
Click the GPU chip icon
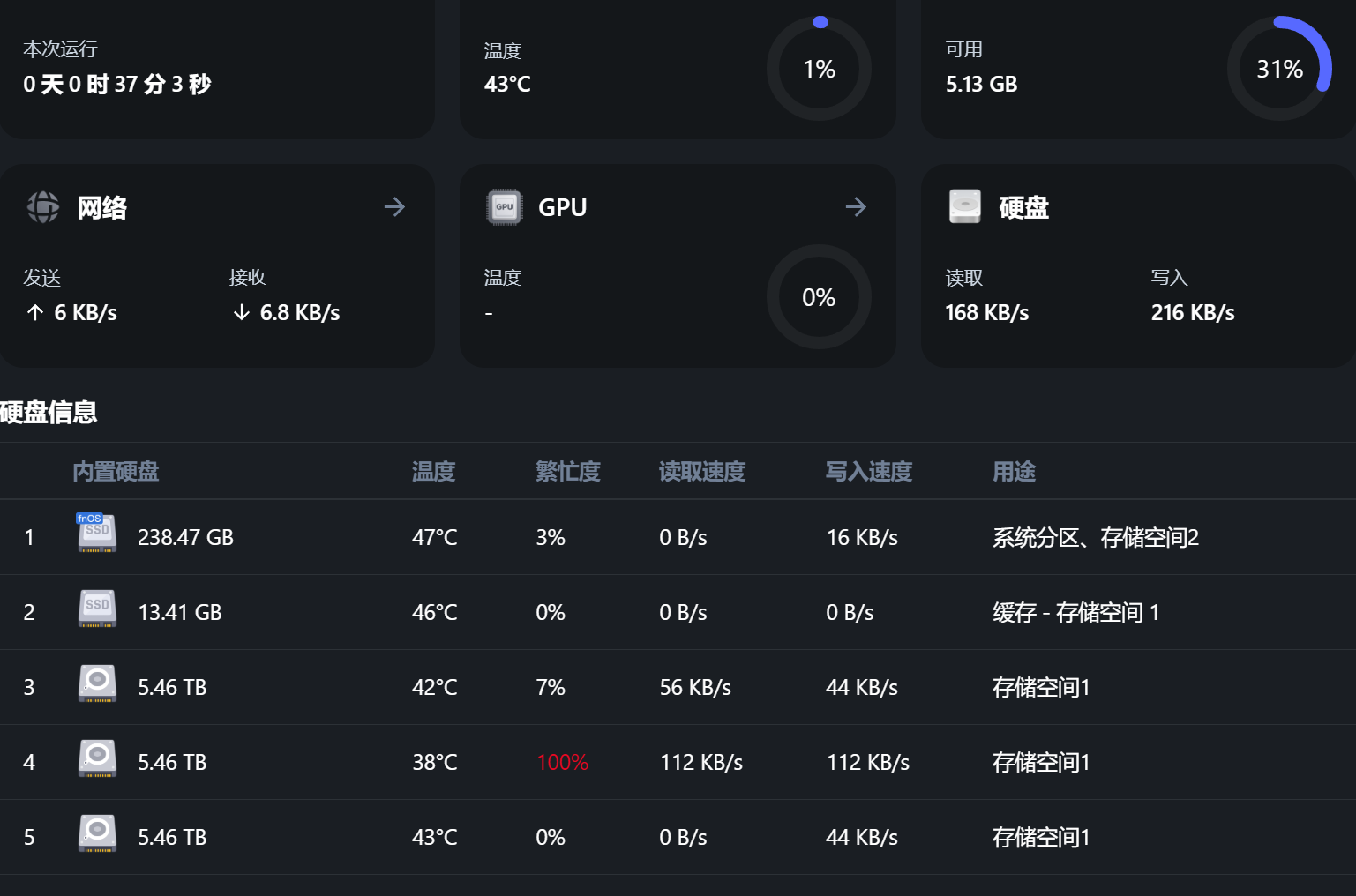tap(505, 207)
